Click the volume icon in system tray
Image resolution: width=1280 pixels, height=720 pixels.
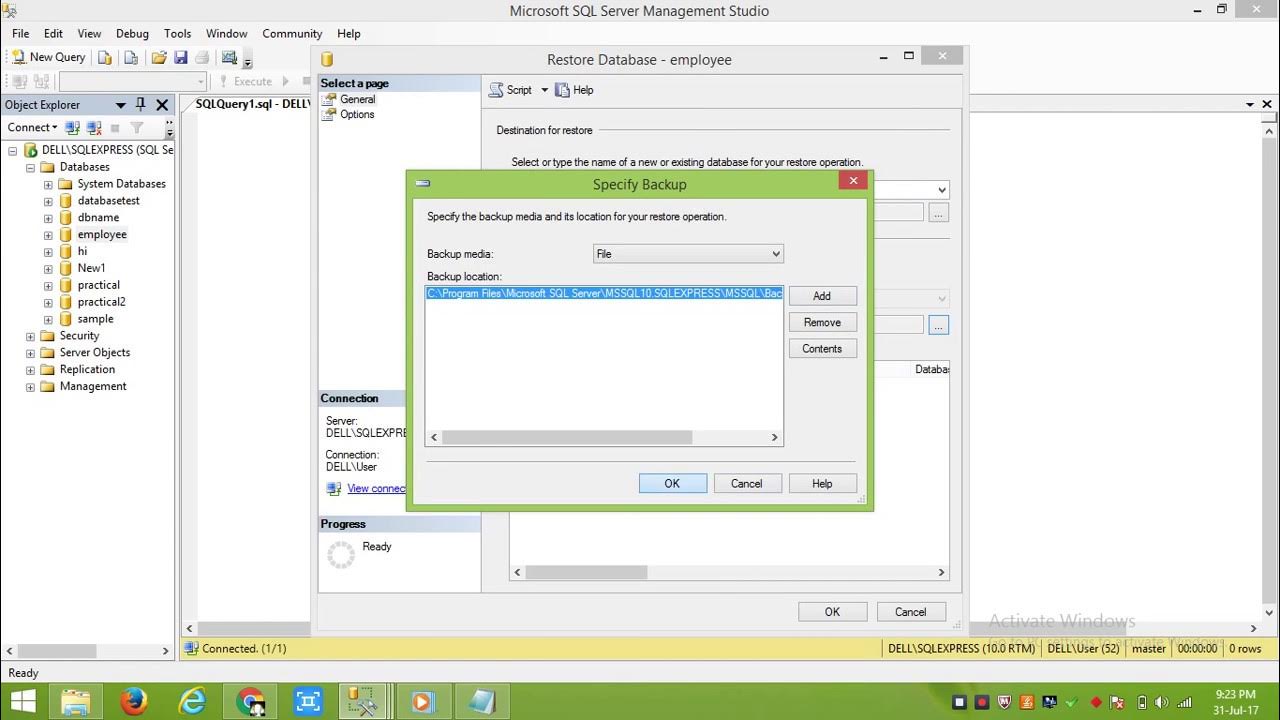(1161, 702)
